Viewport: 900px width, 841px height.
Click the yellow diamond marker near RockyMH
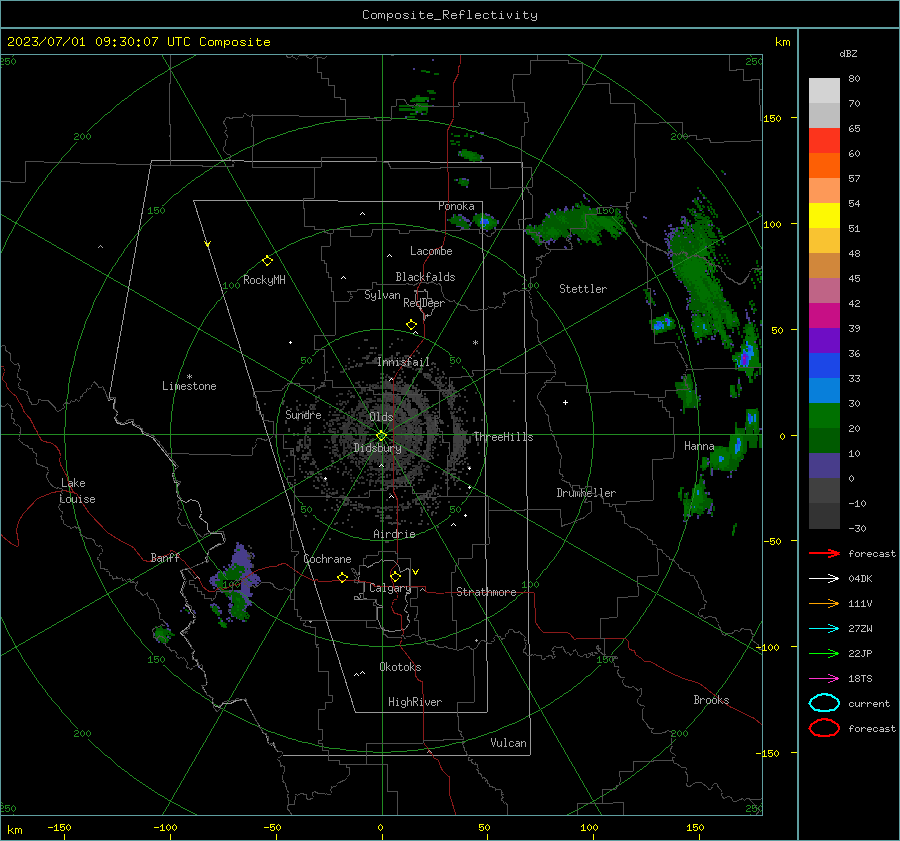click(267, 261)
